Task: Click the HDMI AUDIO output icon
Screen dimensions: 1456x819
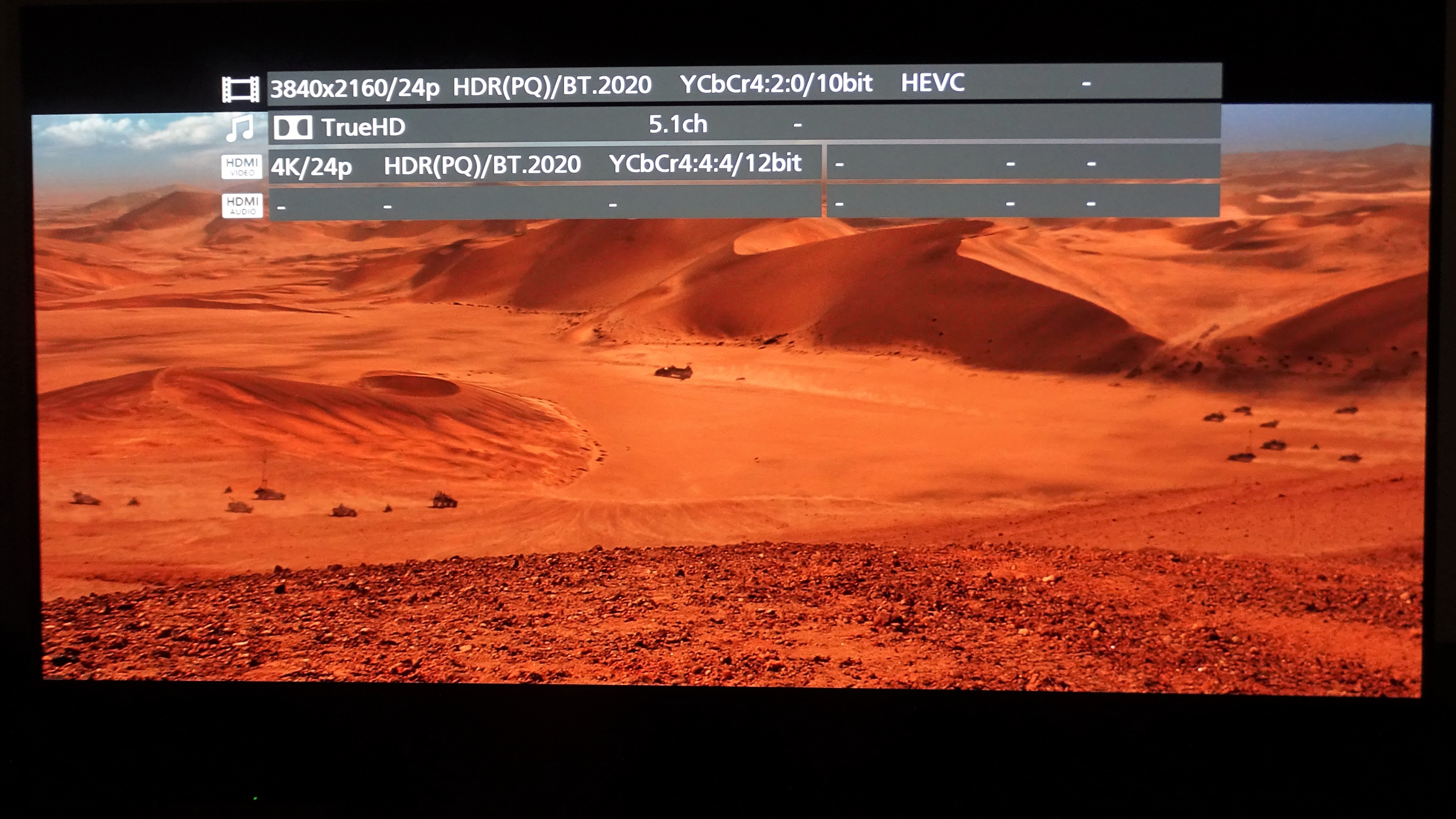Action: 242,205
